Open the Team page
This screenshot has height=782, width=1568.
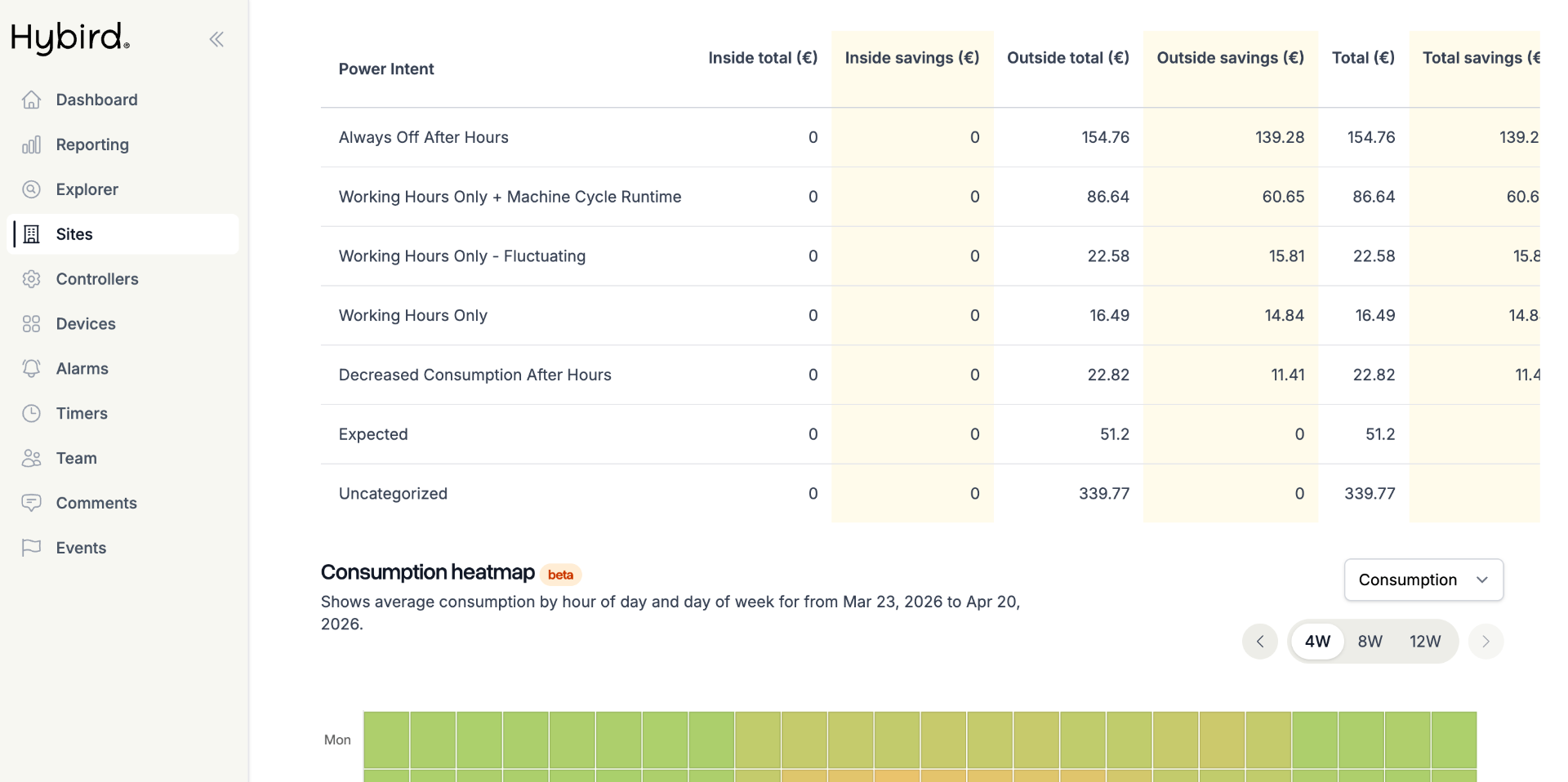[122, 458]
